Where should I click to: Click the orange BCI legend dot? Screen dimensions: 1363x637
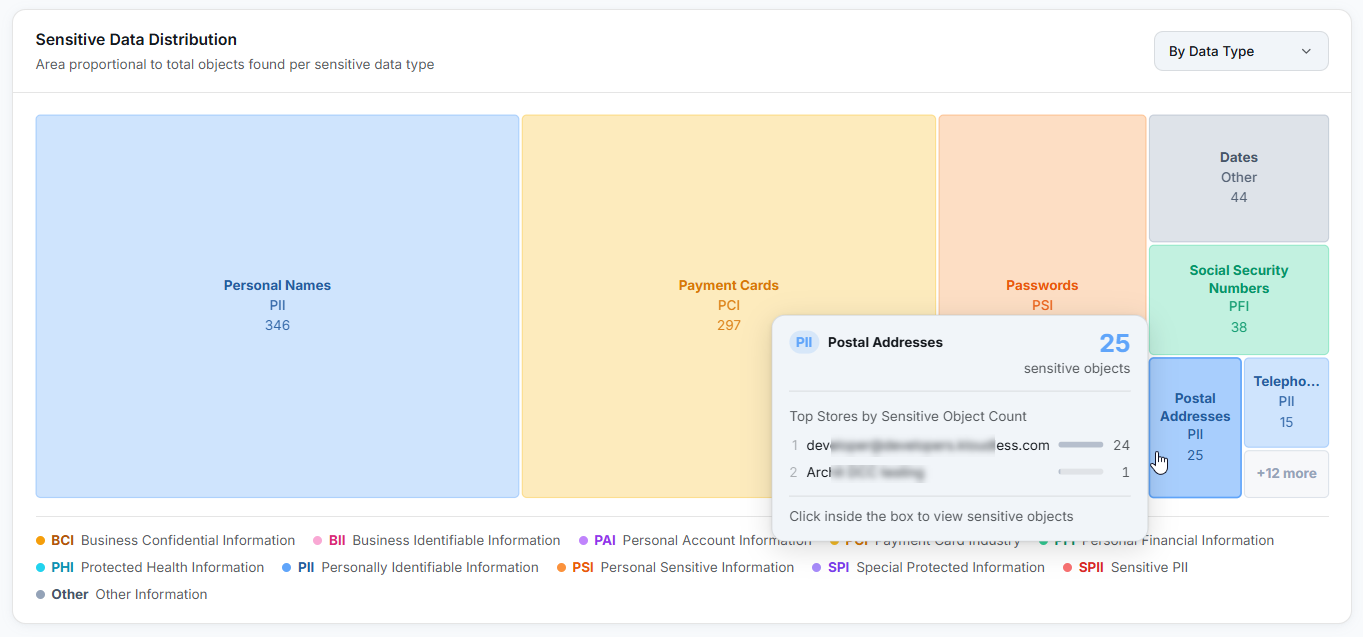(40, 541)
